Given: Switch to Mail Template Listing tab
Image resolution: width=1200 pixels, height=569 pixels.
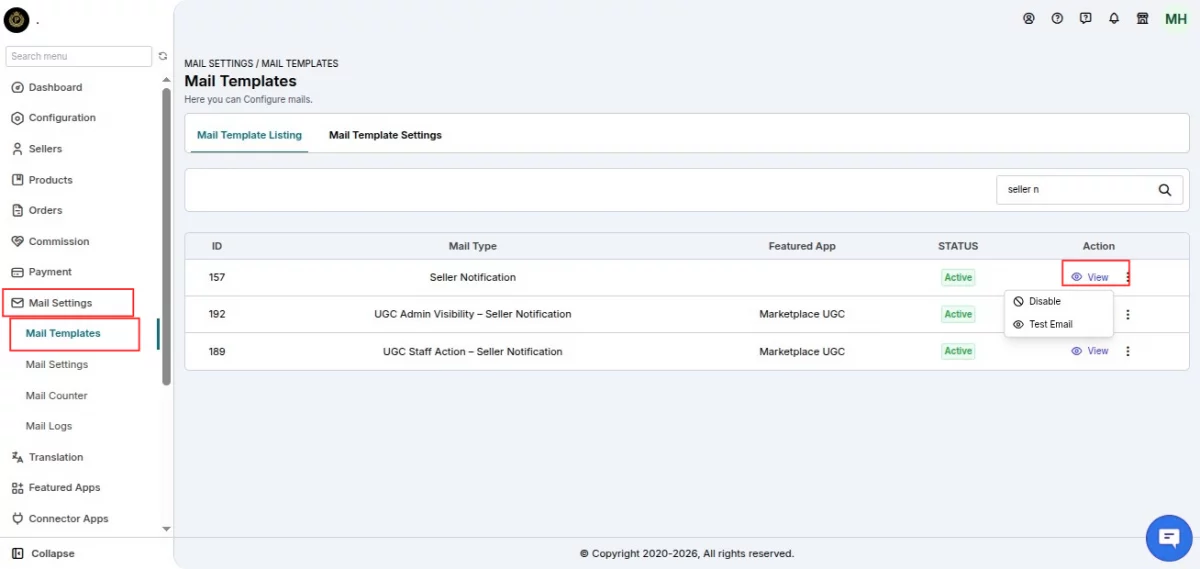Looking at the screenshot, I should (249, 135).
